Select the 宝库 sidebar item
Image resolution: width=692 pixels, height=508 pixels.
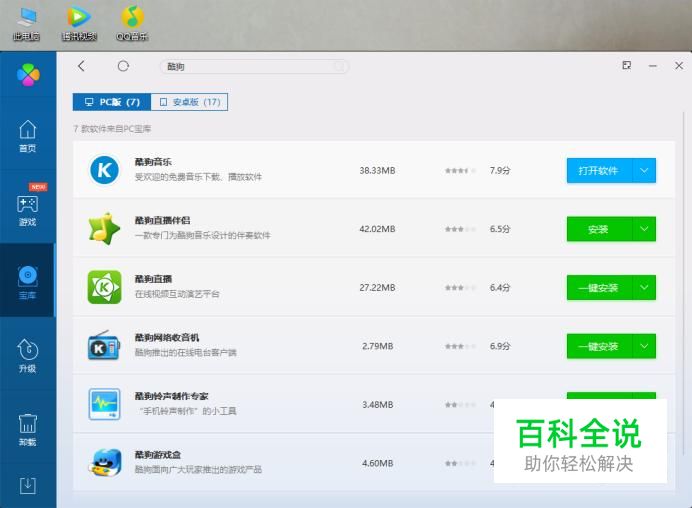coord(27,282)
